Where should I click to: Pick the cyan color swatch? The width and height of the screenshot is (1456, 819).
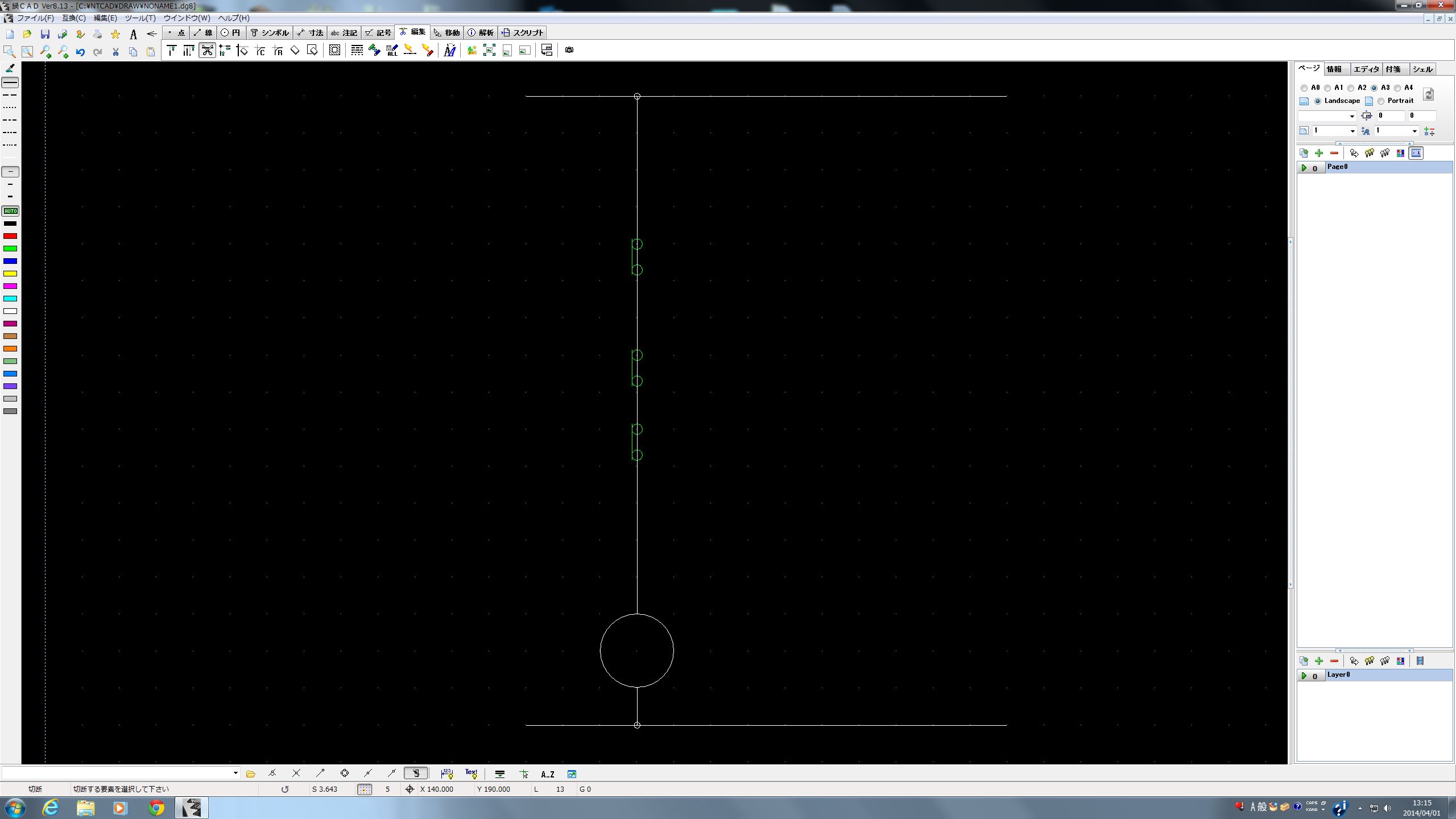[x=10, y=299]
